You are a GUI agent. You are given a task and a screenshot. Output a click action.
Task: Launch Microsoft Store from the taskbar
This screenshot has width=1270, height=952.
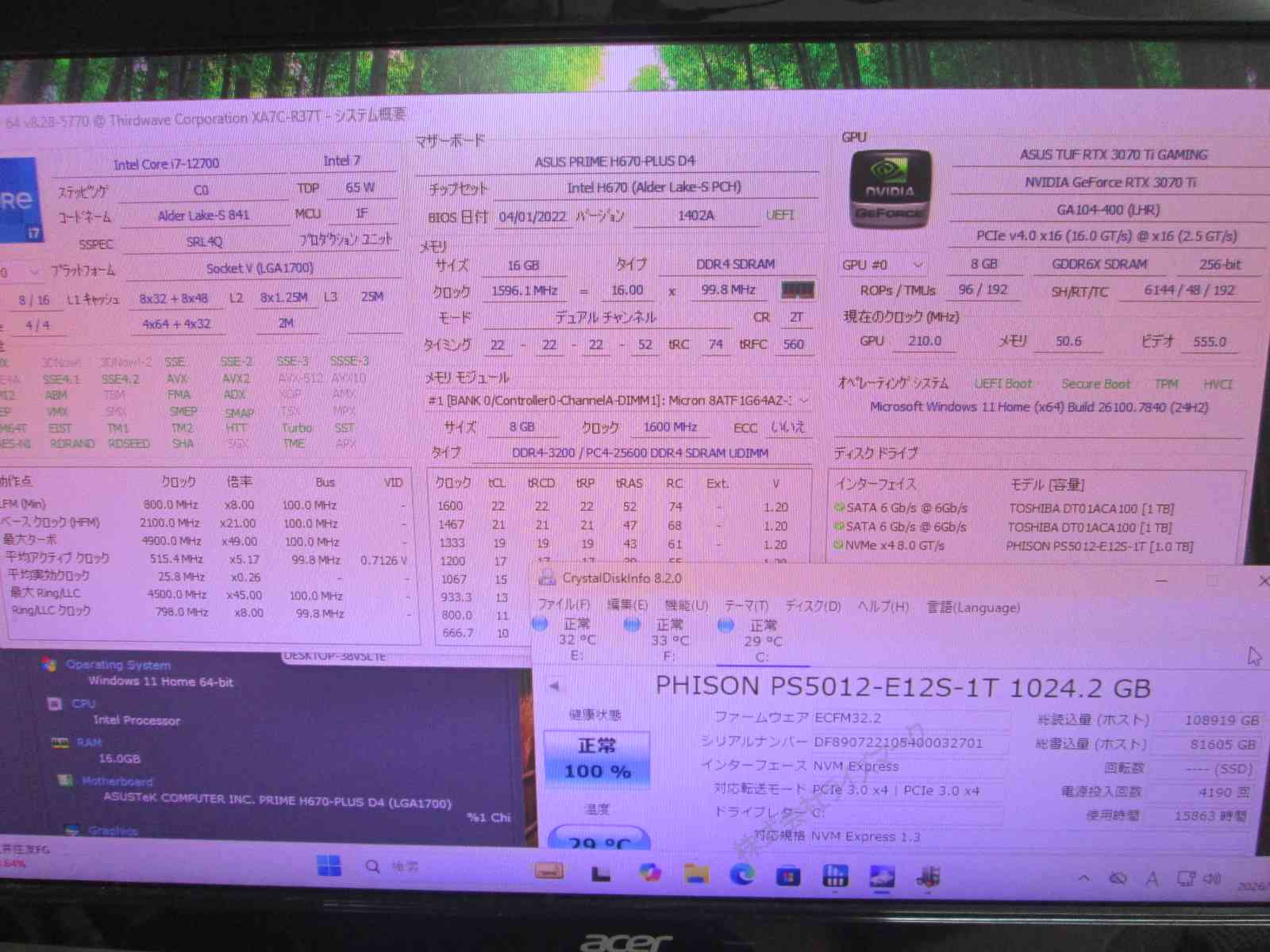[x=788, y=876]
